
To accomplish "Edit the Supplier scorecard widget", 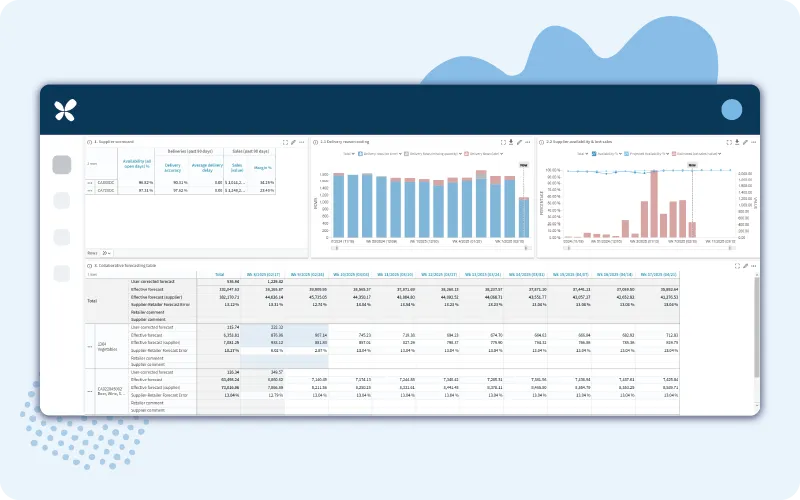I will pos(294,143).
